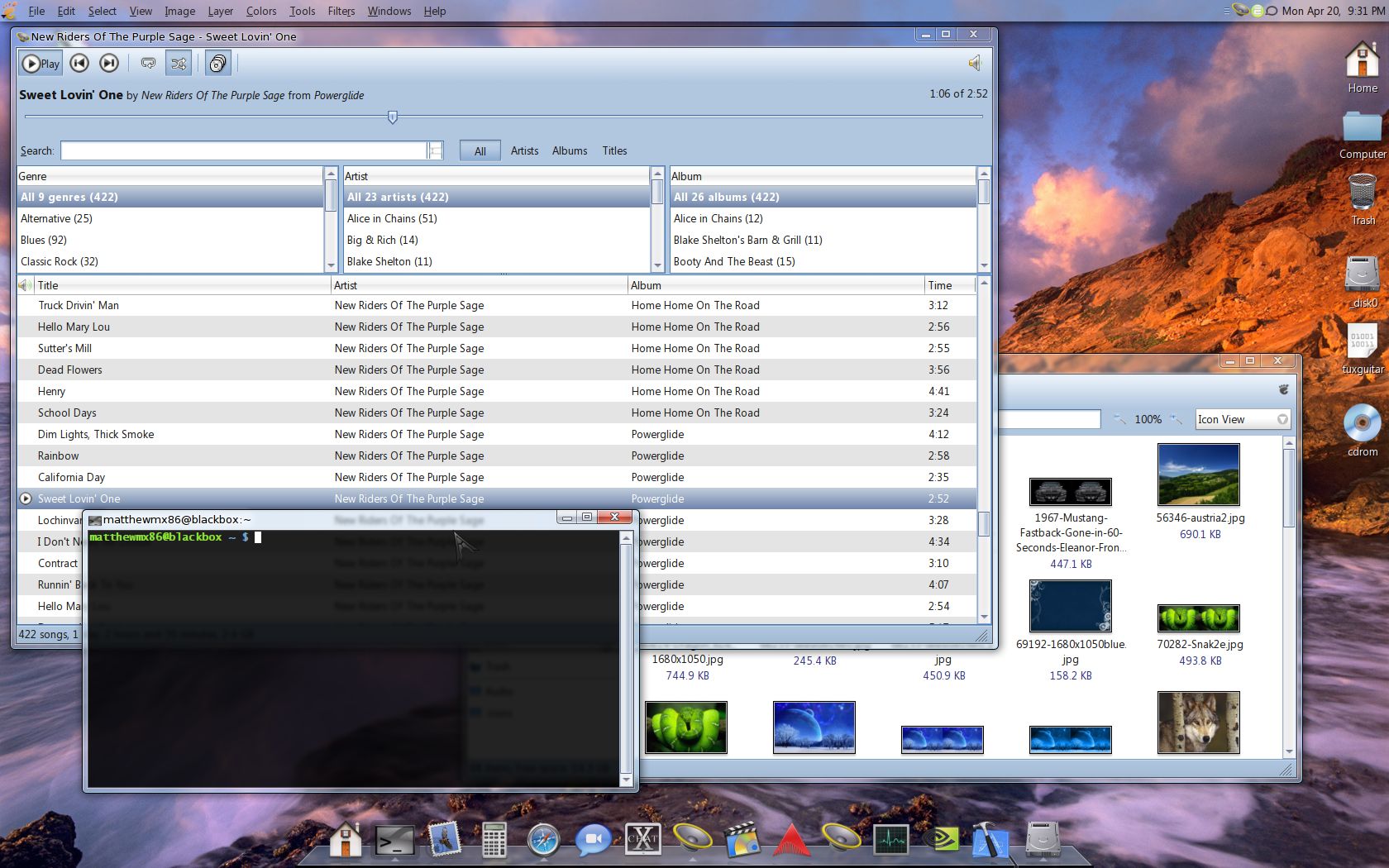Clear the search field using its clear icon
The height and width of the screenshot is (868, 1389).
pos(435,150)
